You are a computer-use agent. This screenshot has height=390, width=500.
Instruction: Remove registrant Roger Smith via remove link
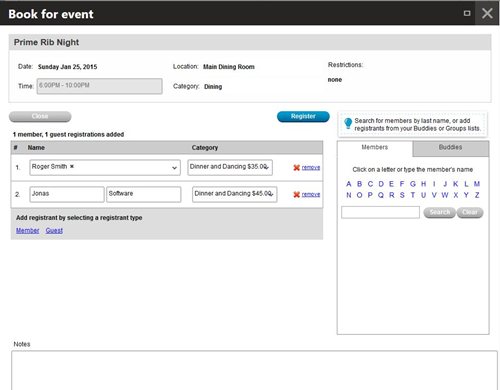click(311, 168)
